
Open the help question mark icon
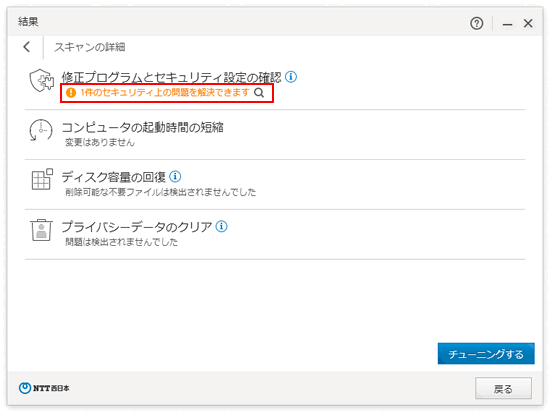476,23
